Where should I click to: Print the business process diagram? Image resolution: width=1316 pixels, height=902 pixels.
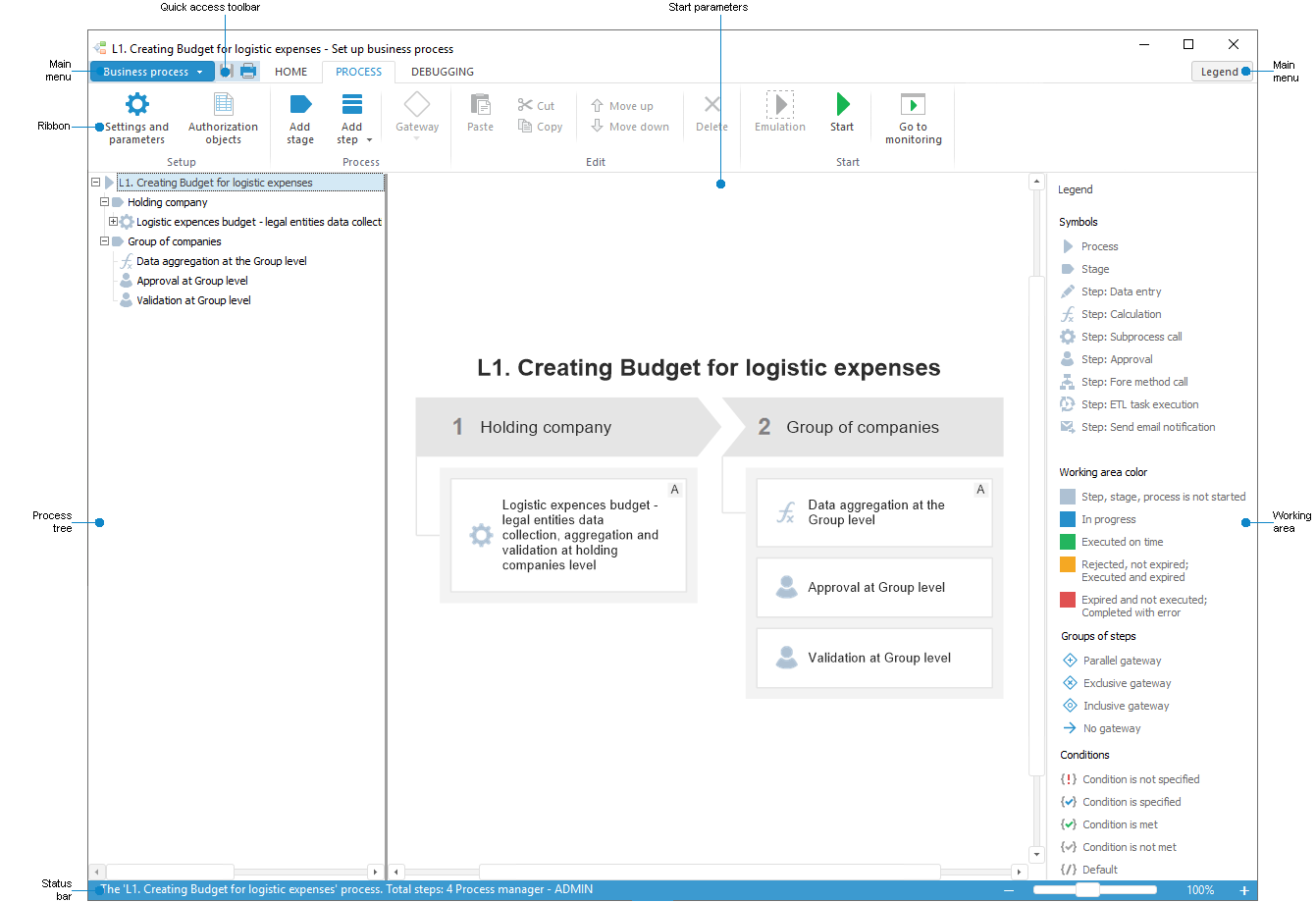(248, 70)
